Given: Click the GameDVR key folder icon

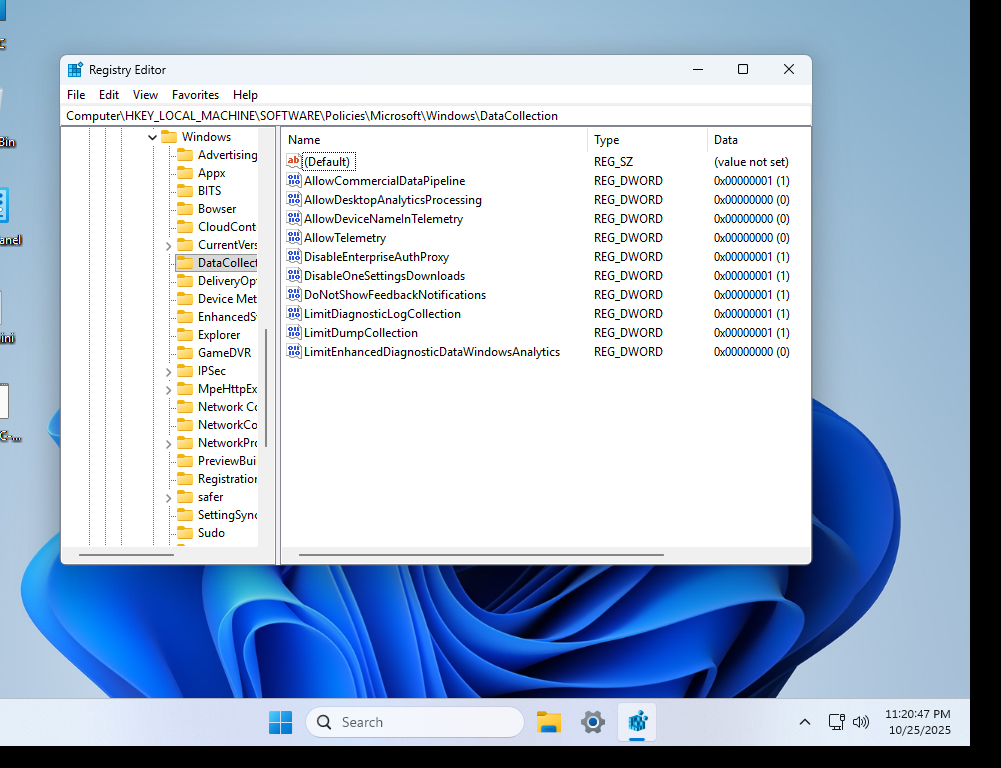Looking at the screenshot, I should coord(184,352).
